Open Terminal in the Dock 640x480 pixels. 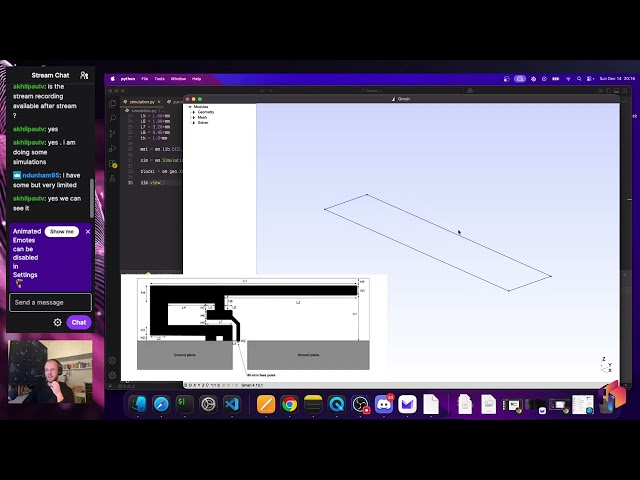click(x=184, y=404)
